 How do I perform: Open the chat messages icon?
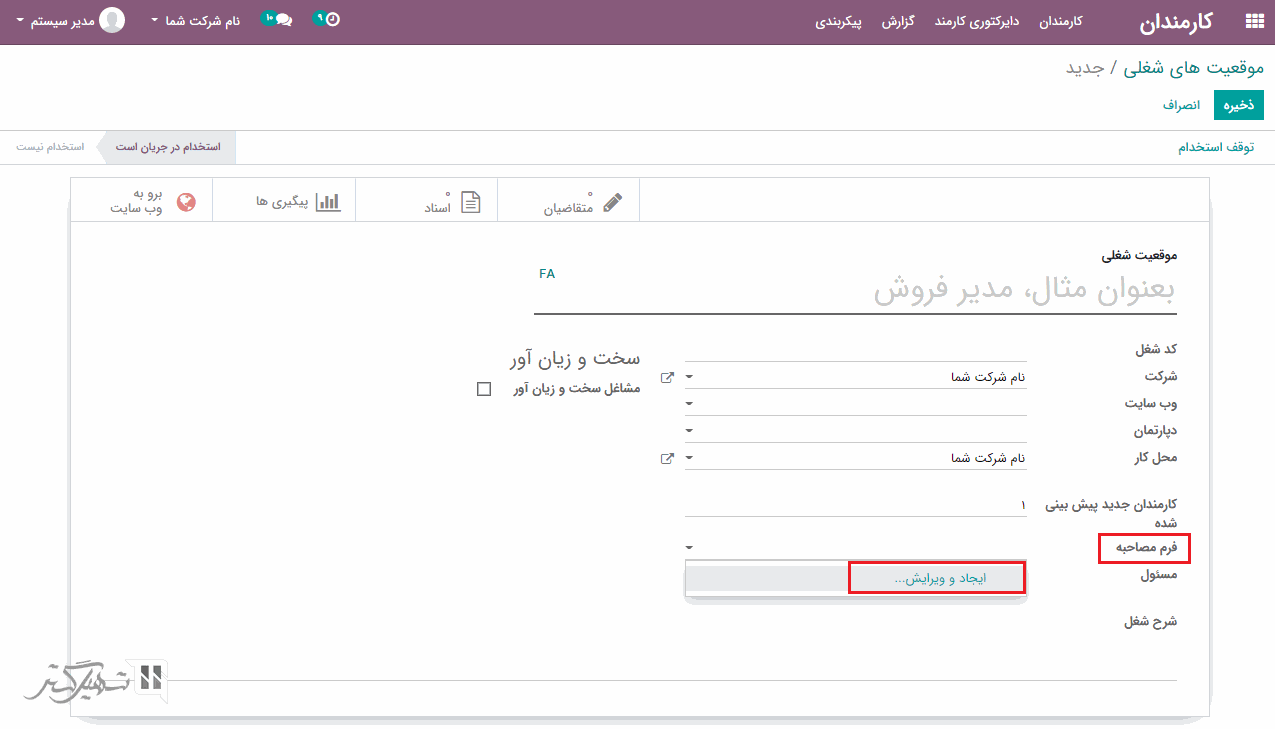click(281, 20)
